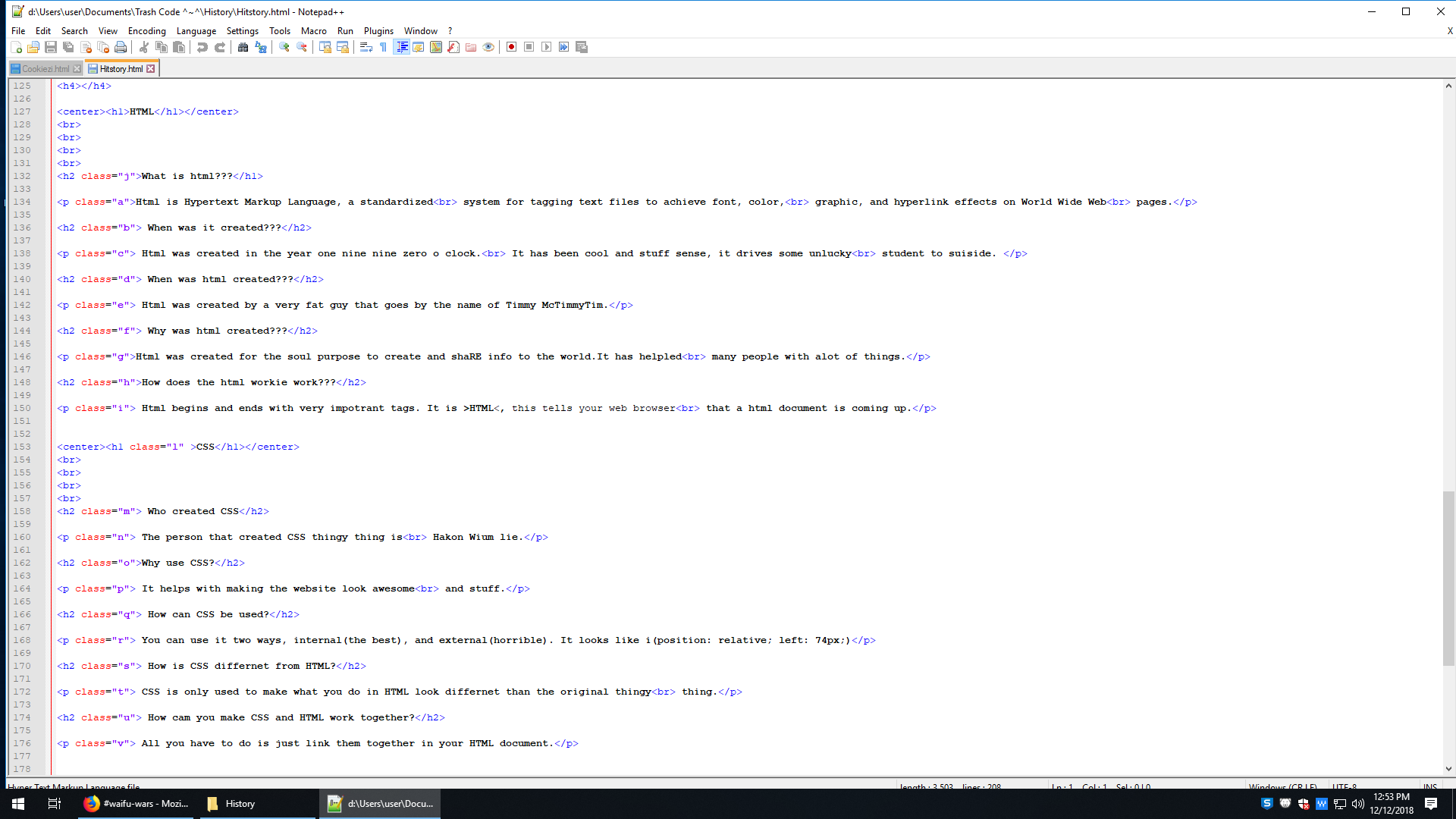Toggle Word wrap toolbar button
Viewport: 1456px width, 819px height.
point(366,47)
